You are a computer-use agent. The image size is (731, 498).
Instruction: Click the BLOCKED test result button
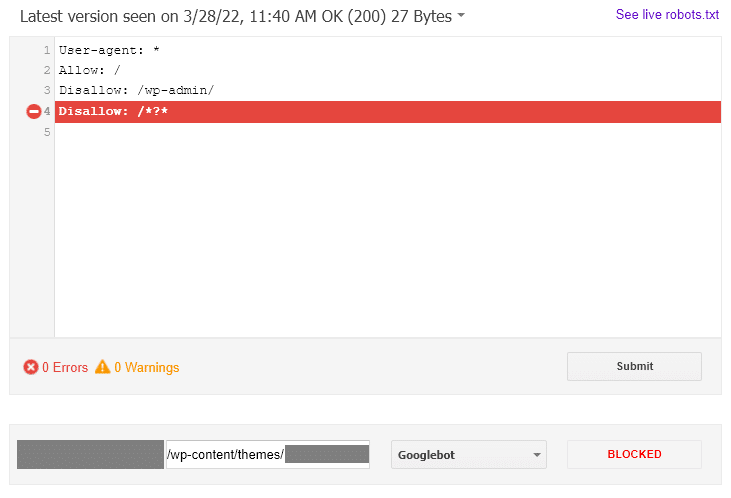pos(634,455)
